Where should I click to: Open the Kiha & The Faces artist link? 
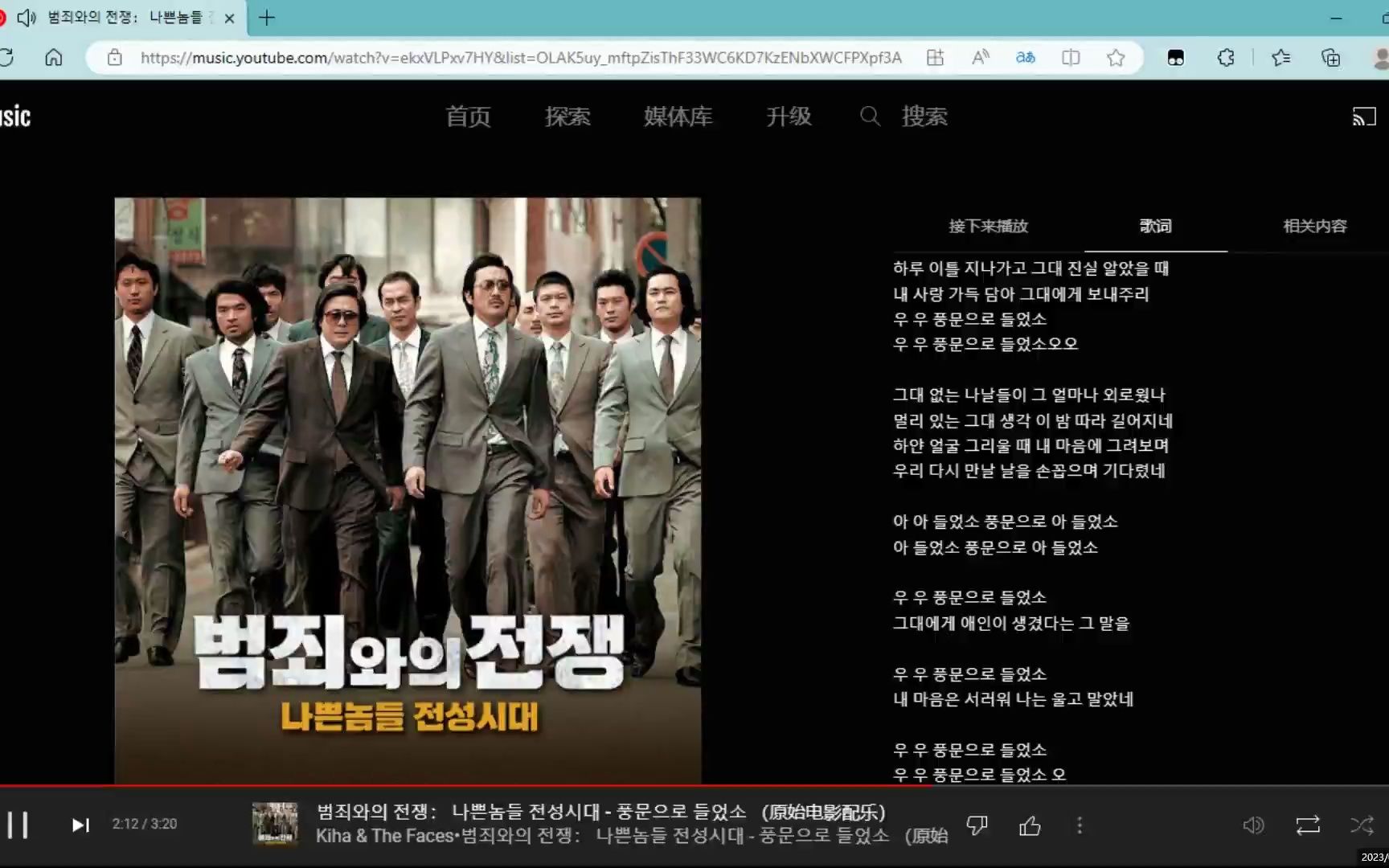point(385,836)
